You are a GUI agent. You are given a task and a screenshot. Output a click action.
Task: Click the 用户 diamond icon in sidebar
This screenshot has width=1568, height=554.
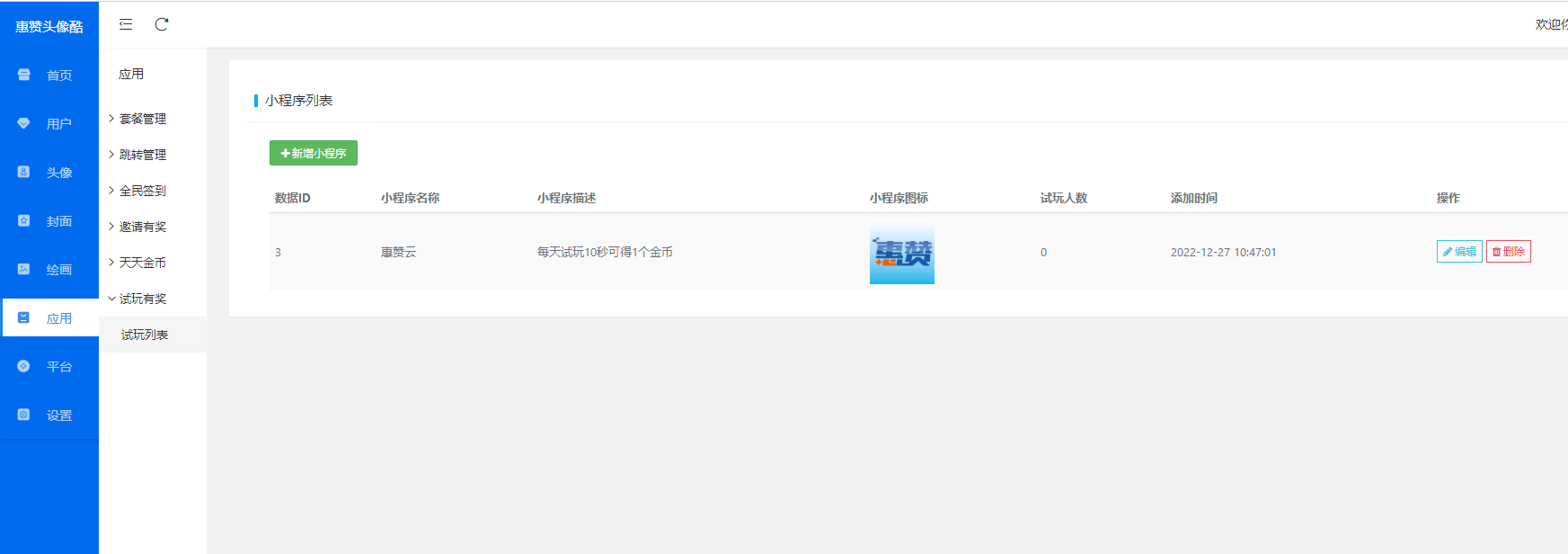tap(24, 123)
